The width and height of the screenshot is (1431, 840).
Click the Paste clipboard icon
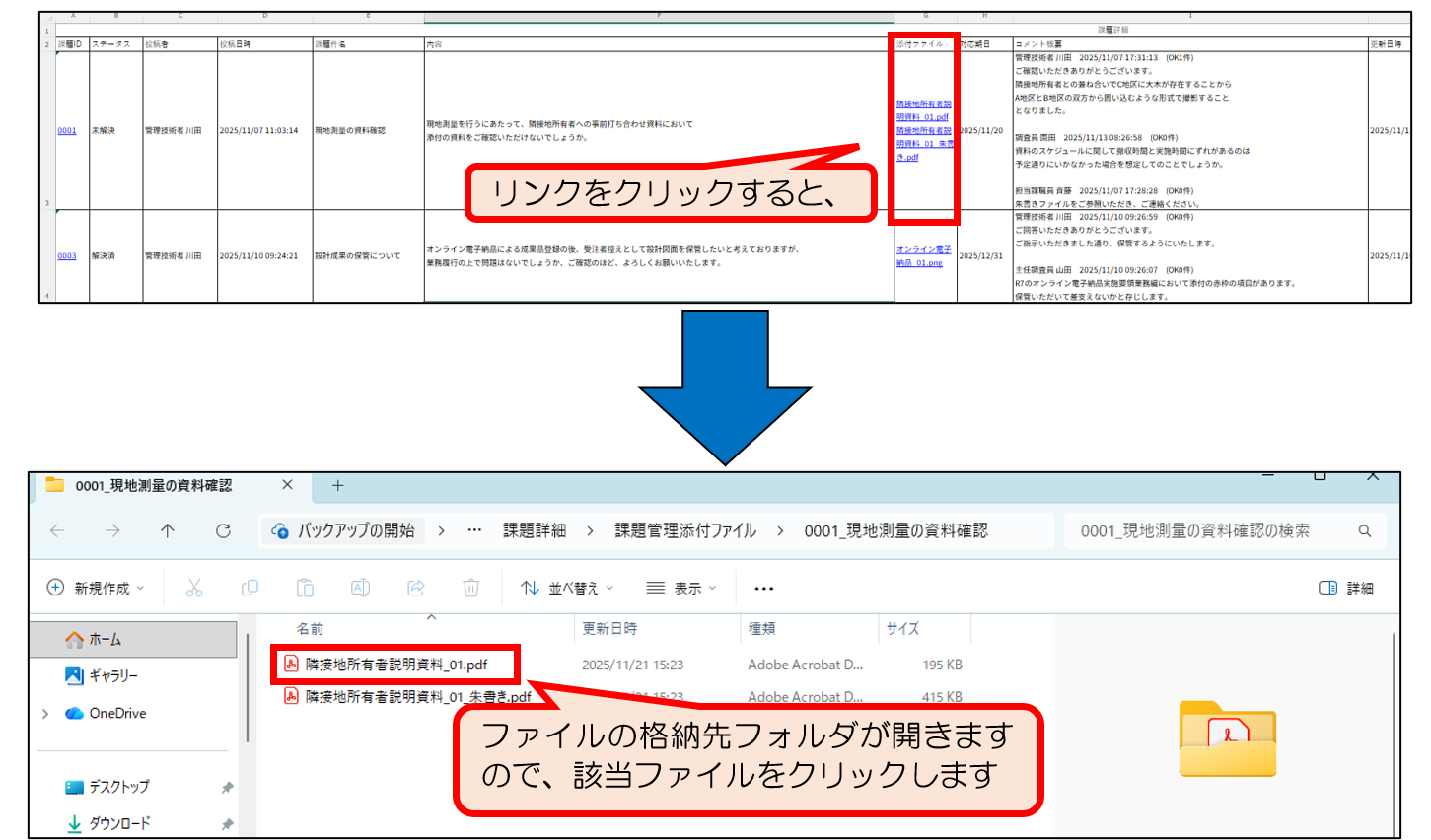click(x=305, y=588)
